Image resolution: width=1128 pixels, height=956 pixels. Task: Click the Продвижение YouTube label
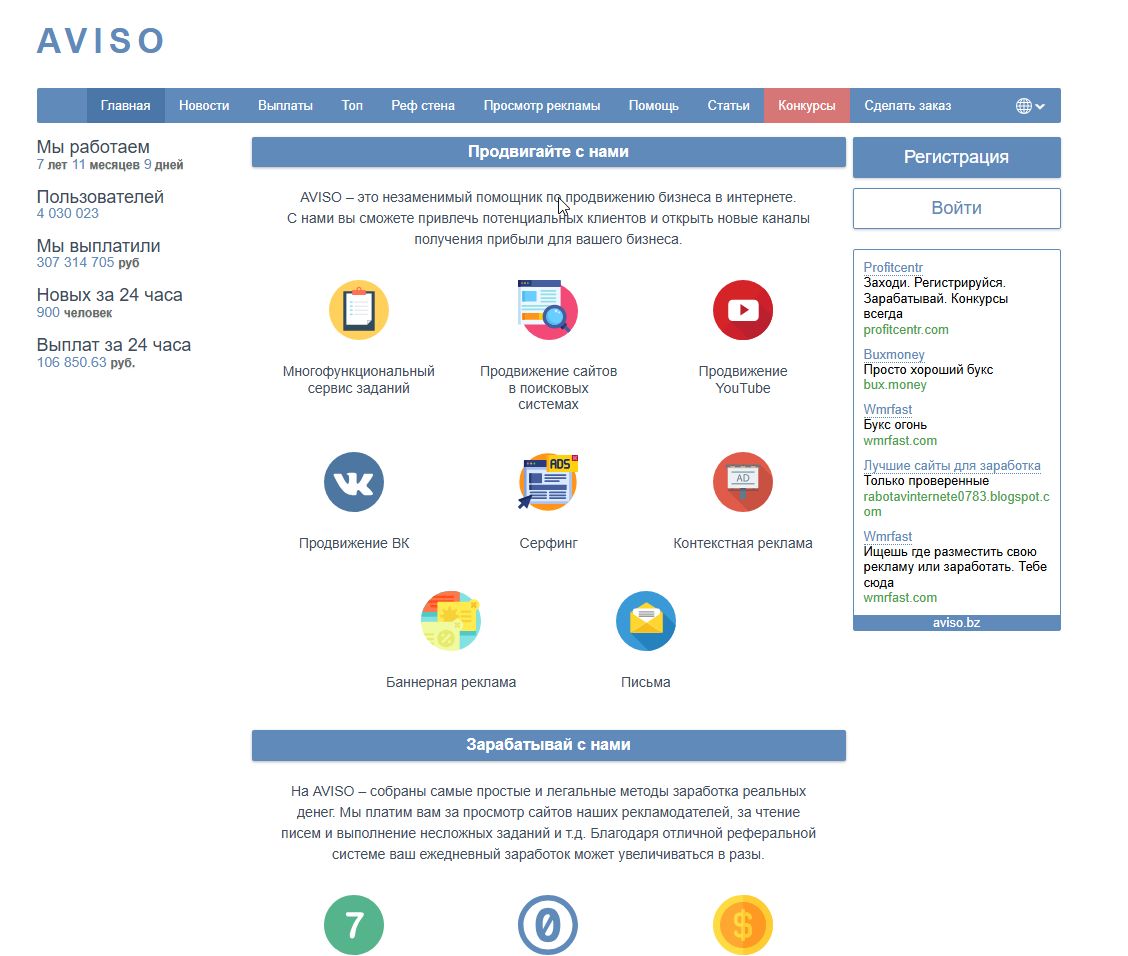[743, 380]
